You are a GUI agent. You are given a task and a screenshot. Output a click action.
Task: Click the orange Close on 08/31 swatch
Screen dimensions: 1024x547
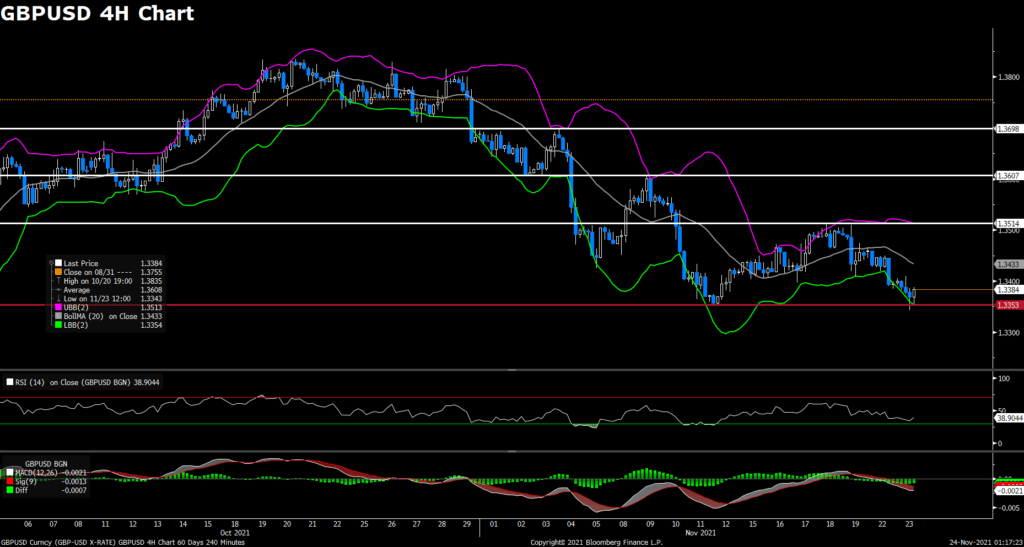(58, 272)
